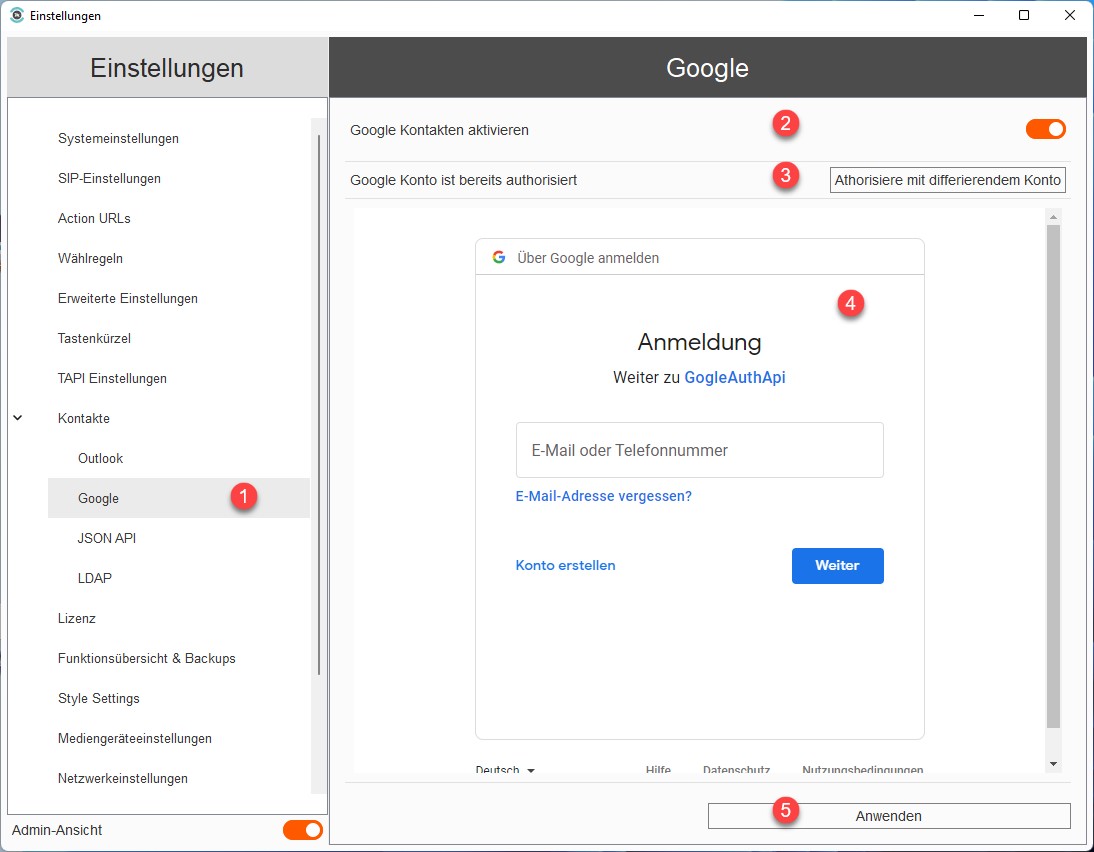Image resolution: width=1094 pixels, height=852 pixels.
Task: Click E-Mail-Adresse vergessen? link
Action: click(x=604, y=496)
